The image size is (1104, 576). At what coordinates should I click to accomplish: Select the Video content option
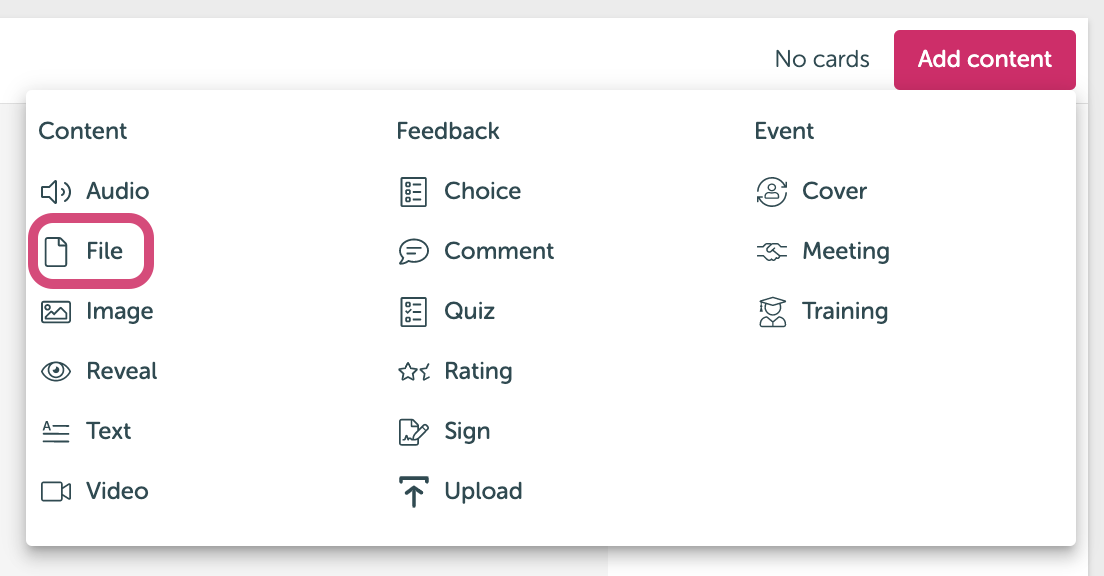point(94,491)
